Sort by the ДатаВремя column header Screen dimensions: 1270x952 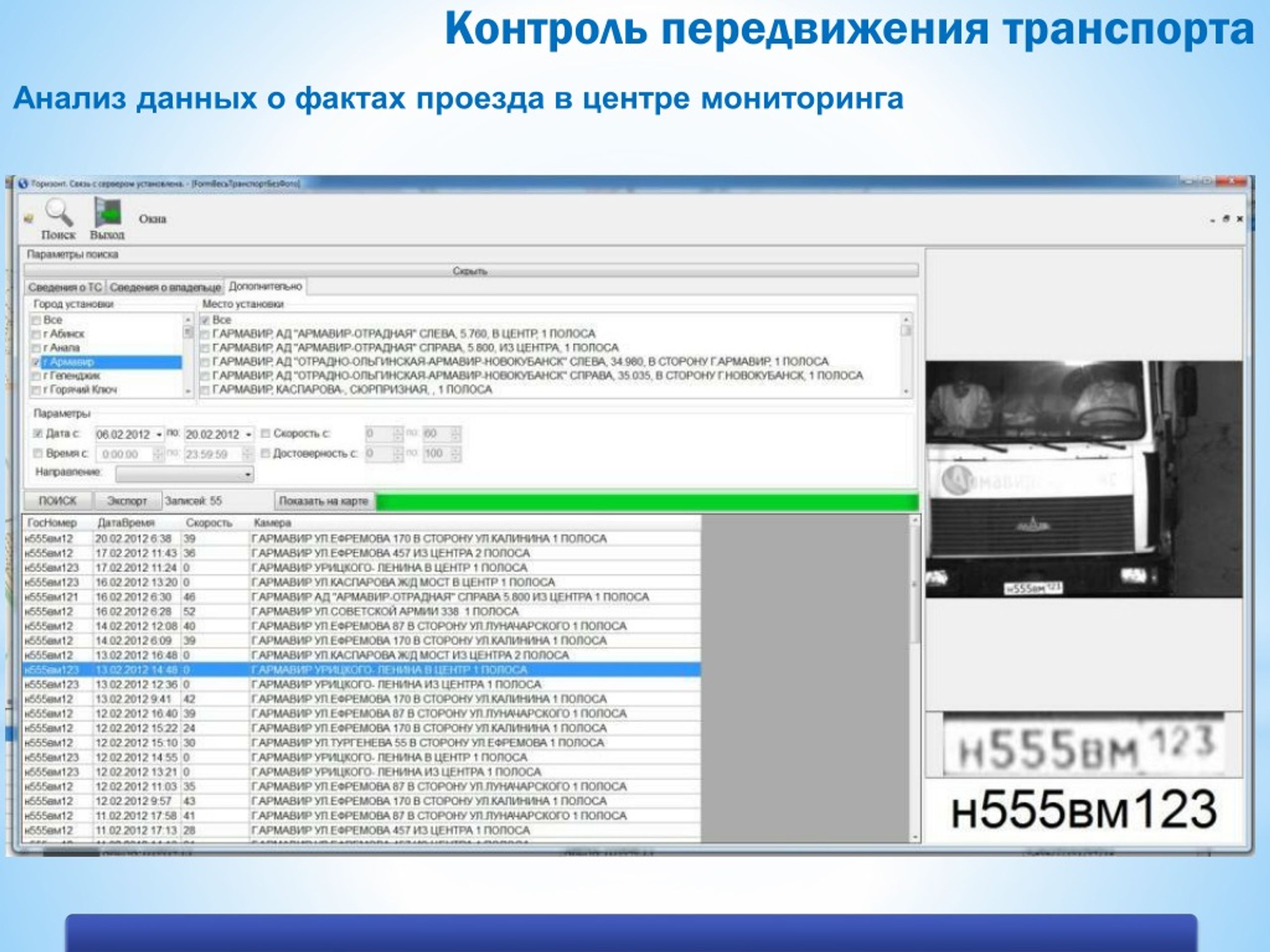tap(127, 523)
